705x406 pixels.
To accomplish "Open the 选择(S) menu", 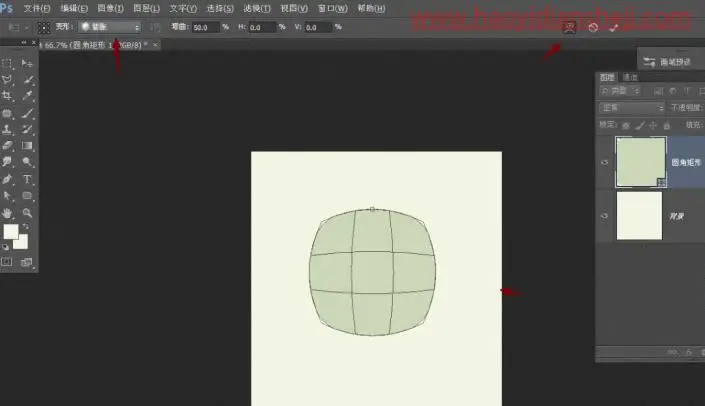I will pos(220,9).
